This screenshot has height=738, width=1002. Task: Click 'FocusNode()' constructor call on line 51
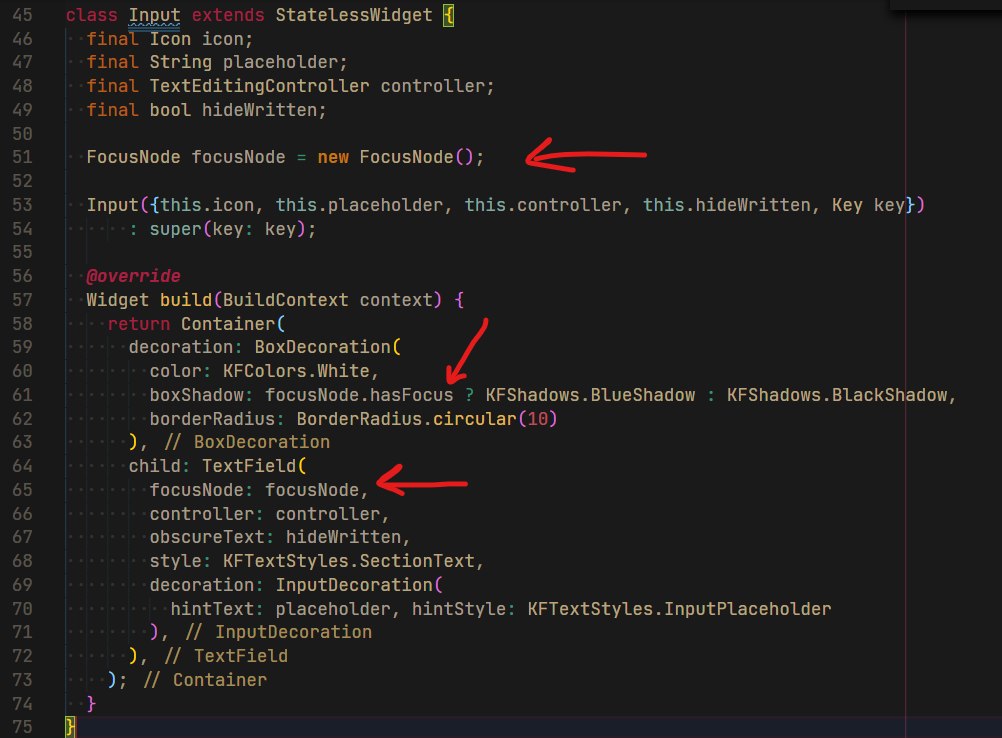coord(417,157)
